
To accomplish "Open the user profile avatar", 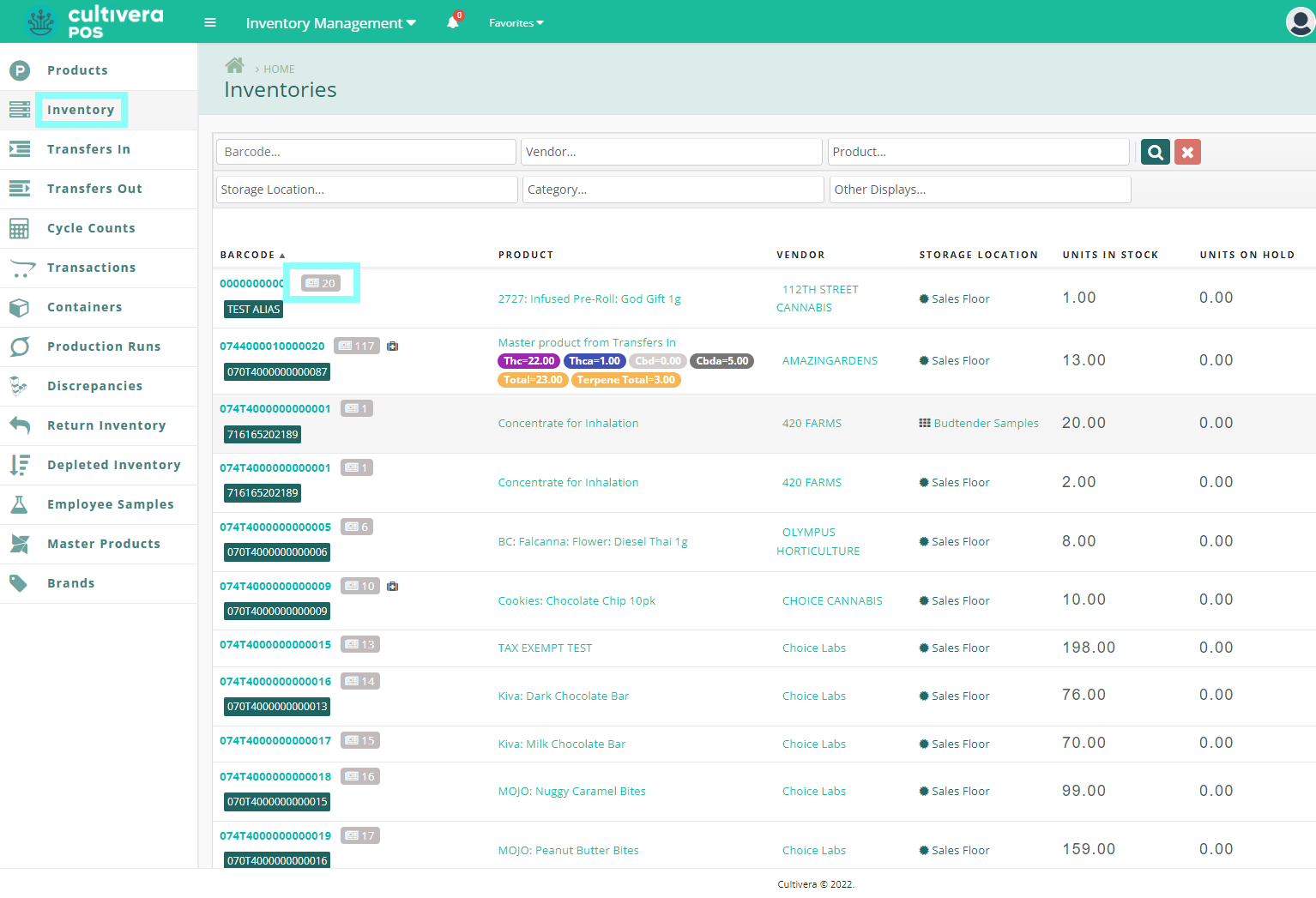I will tap(1300, 22).
